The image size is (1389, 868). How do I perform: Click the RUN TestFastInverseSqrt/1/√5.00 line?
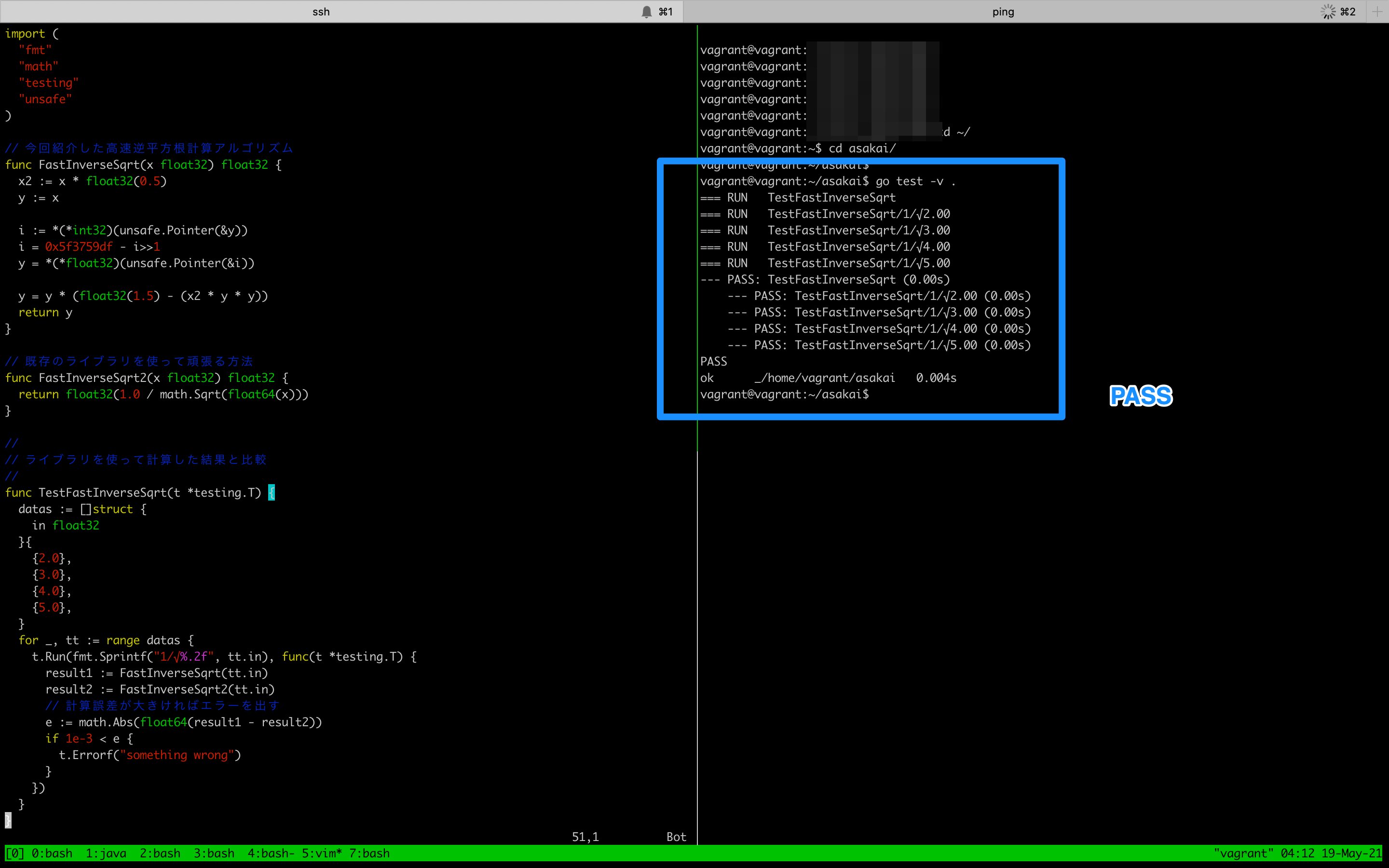[825, 263]
